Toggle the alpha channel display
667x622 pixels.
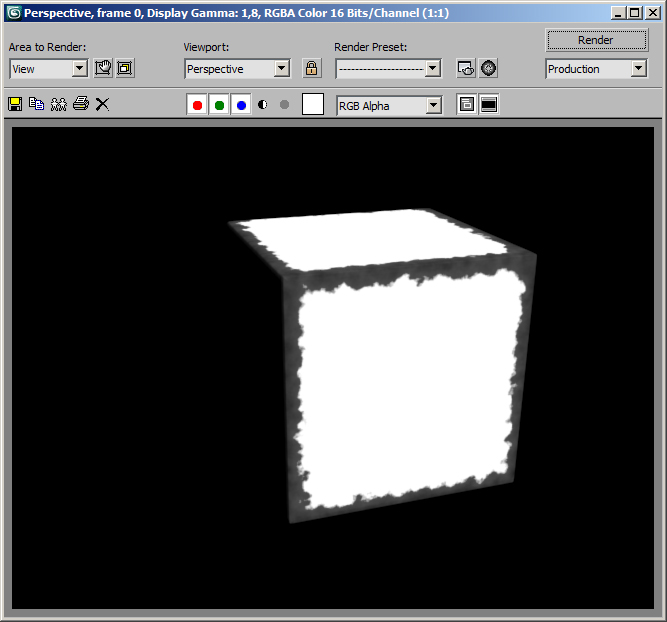262,105
